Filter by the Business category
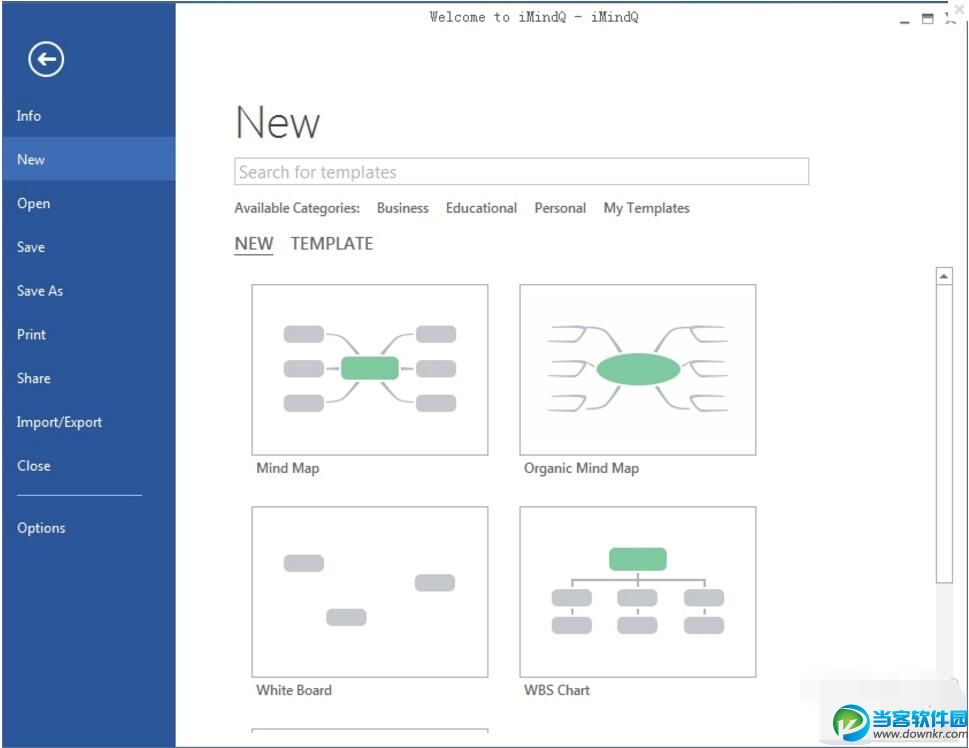969x748 pixels. pyautogui.click(x=402, y=208)
